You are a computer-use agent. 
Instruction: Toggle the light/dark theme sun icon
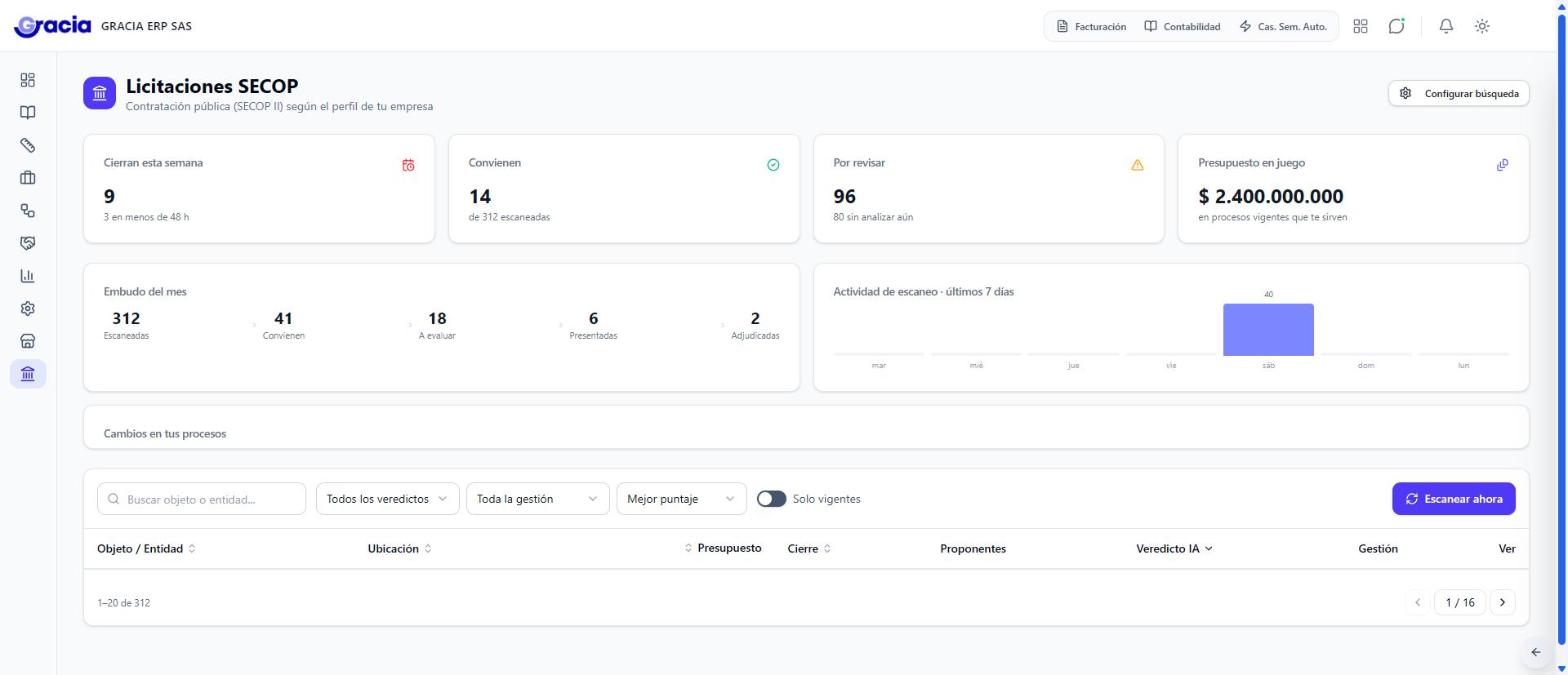click(x=1482, y=27)
